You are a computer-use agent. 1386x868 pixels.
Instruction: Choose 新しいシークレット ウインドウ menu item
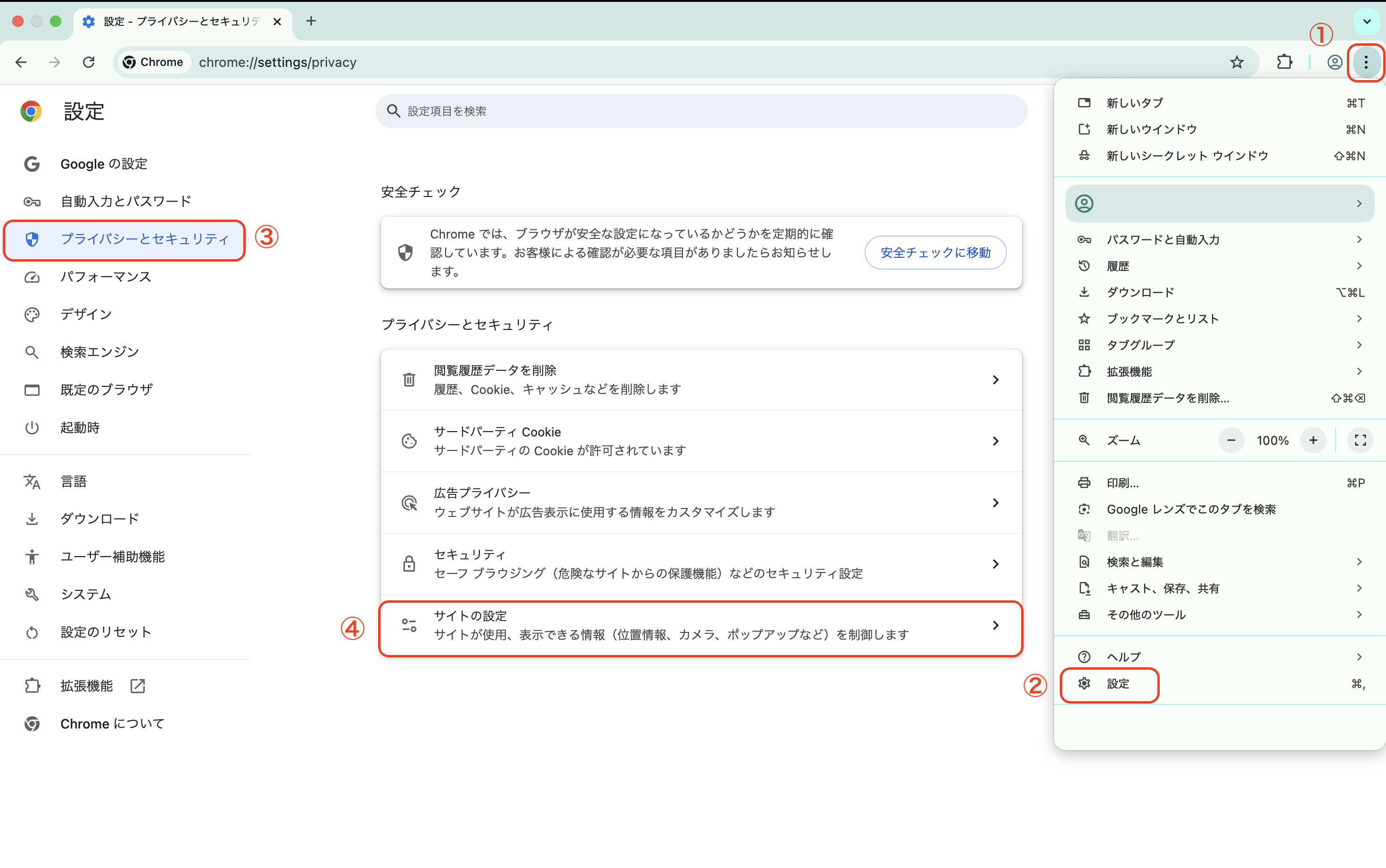coord(1220,156)
